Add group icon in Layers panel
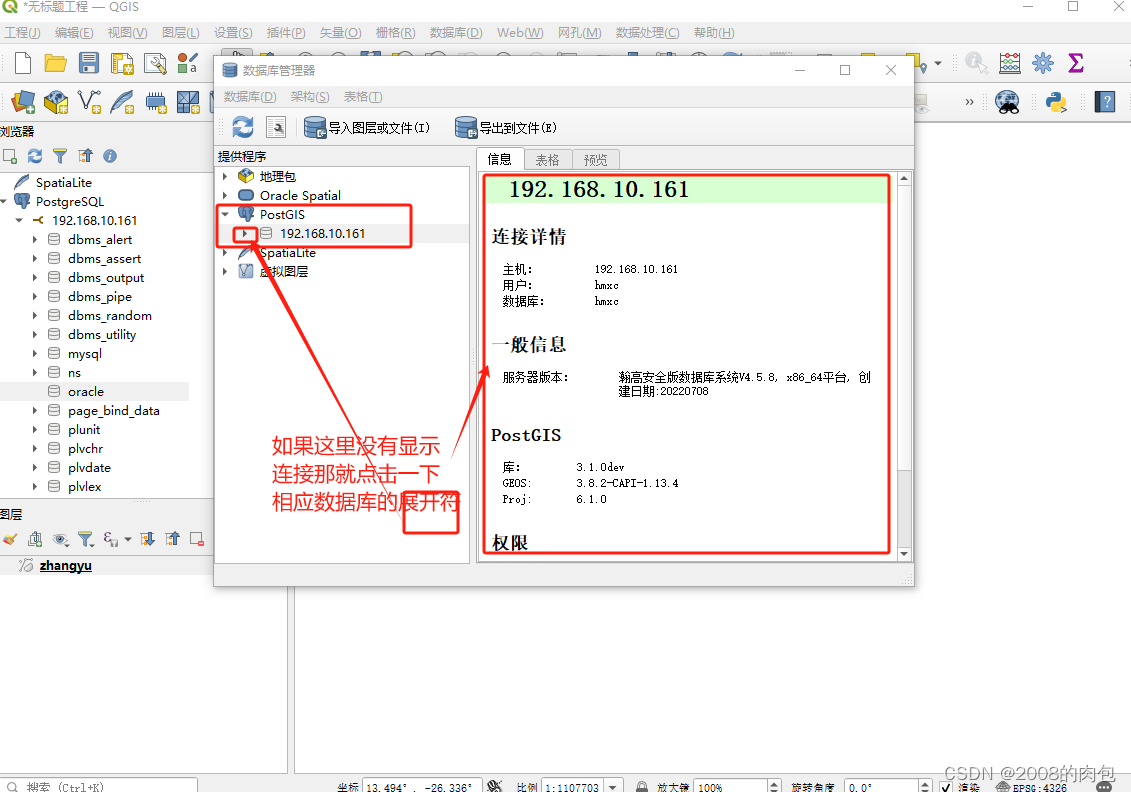Screen dimensions: 1131x792 [x=35, y=539]
